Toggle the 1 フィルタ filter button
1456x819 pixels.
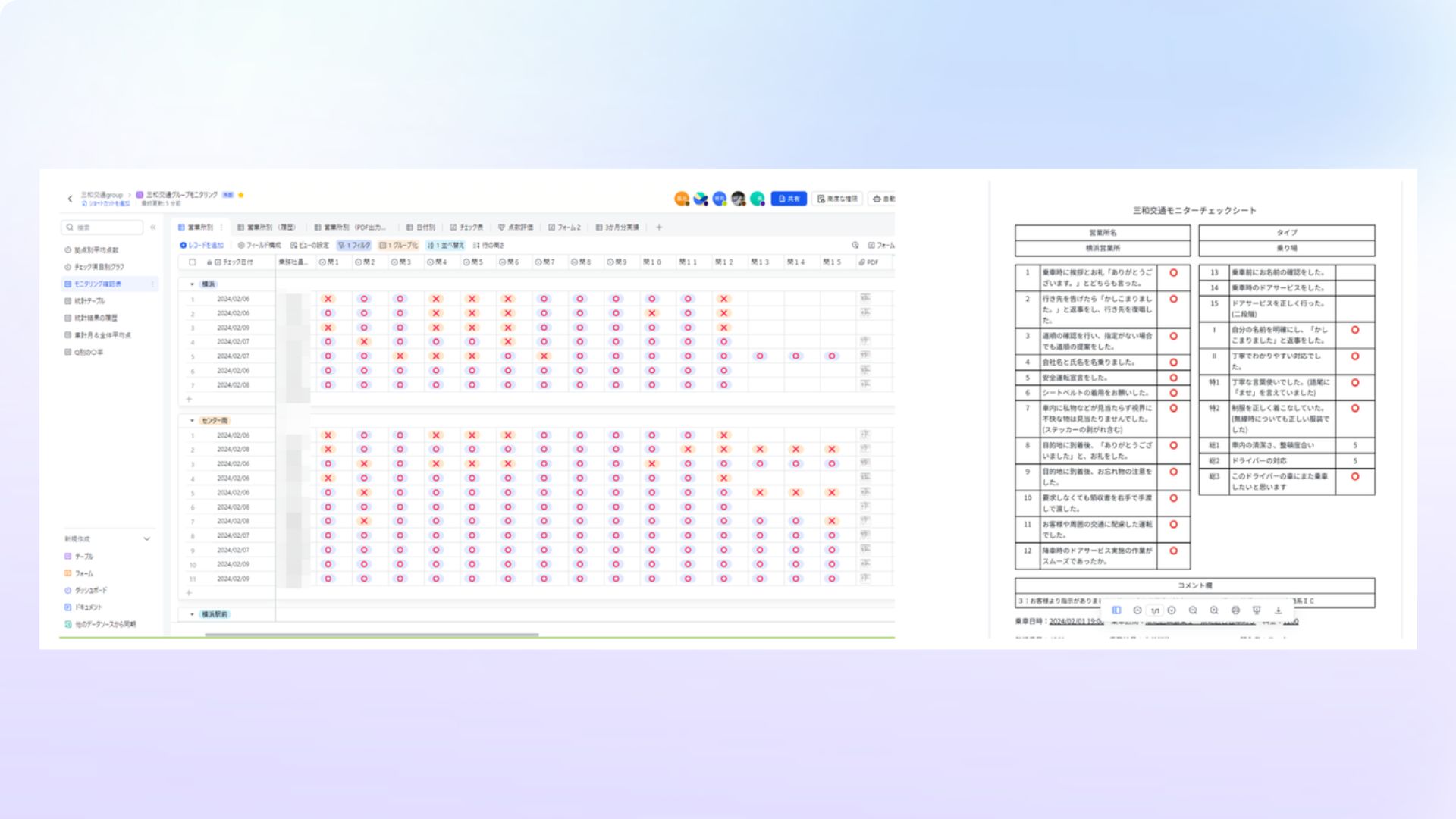pos(354,245)
